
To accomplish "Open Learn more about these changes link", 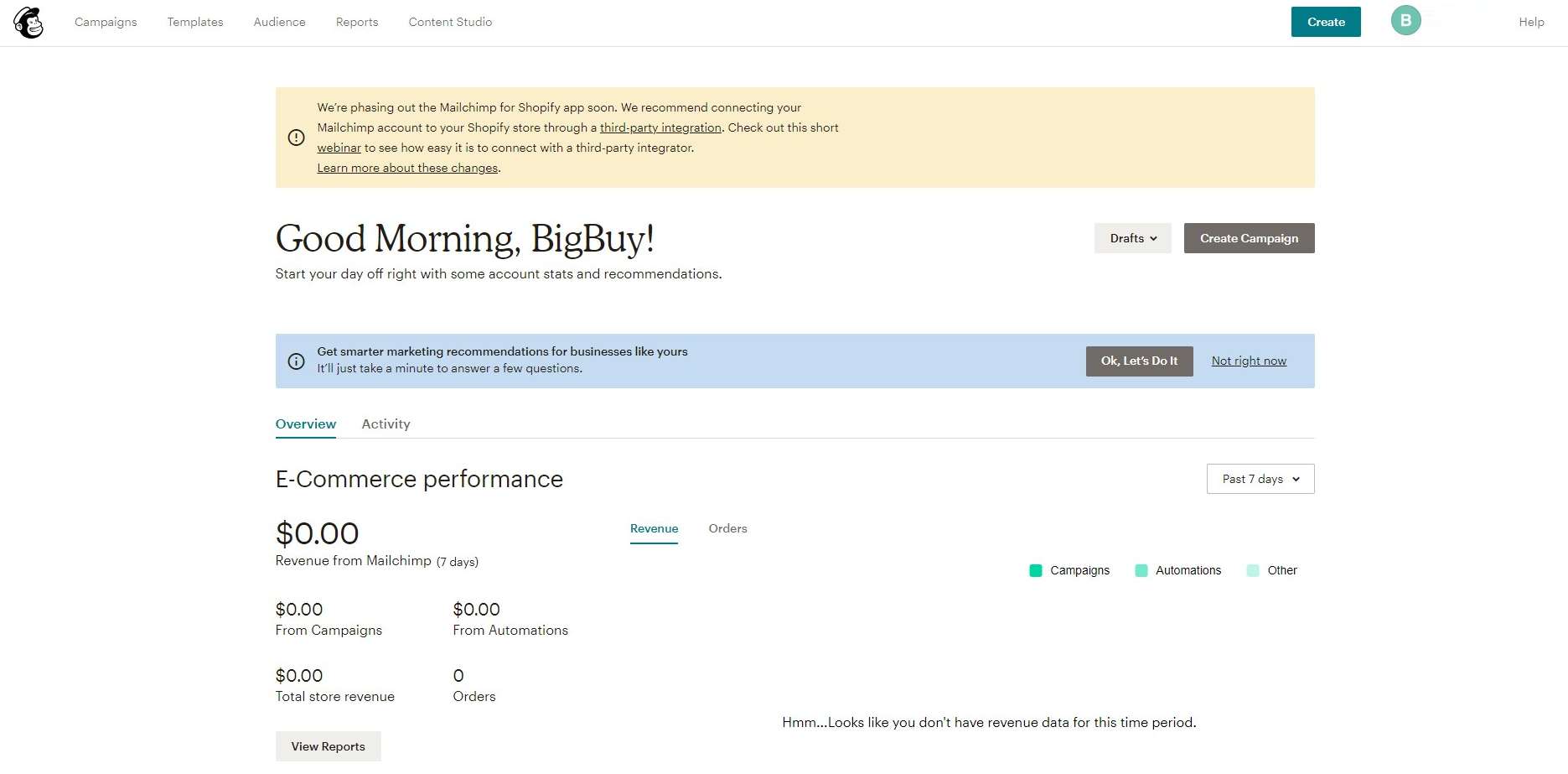I will pyautogui.click(x=407, y=168).
